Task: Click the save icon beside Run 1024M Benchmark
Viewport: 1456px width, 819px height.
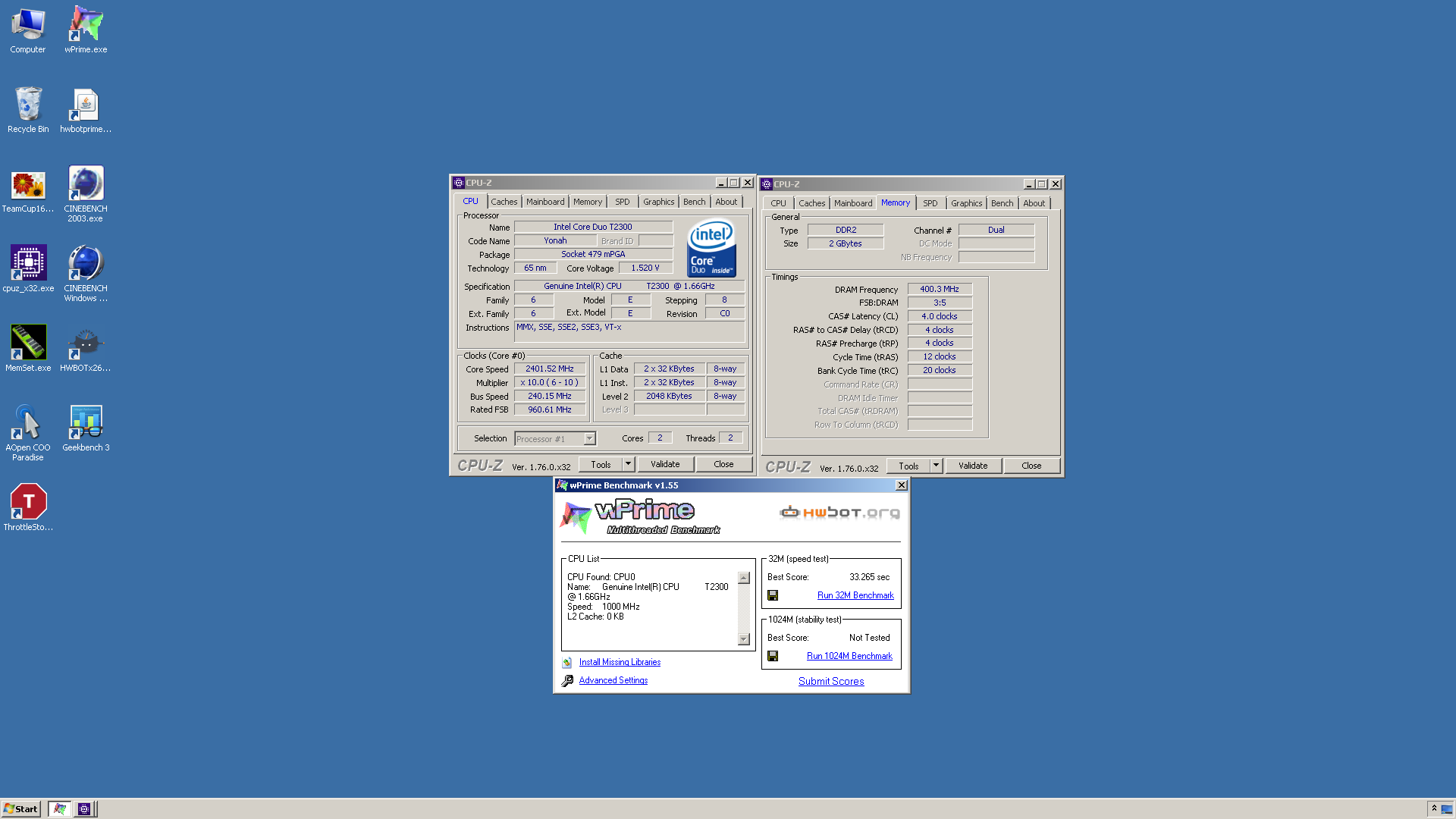Action: coord(773,656)
